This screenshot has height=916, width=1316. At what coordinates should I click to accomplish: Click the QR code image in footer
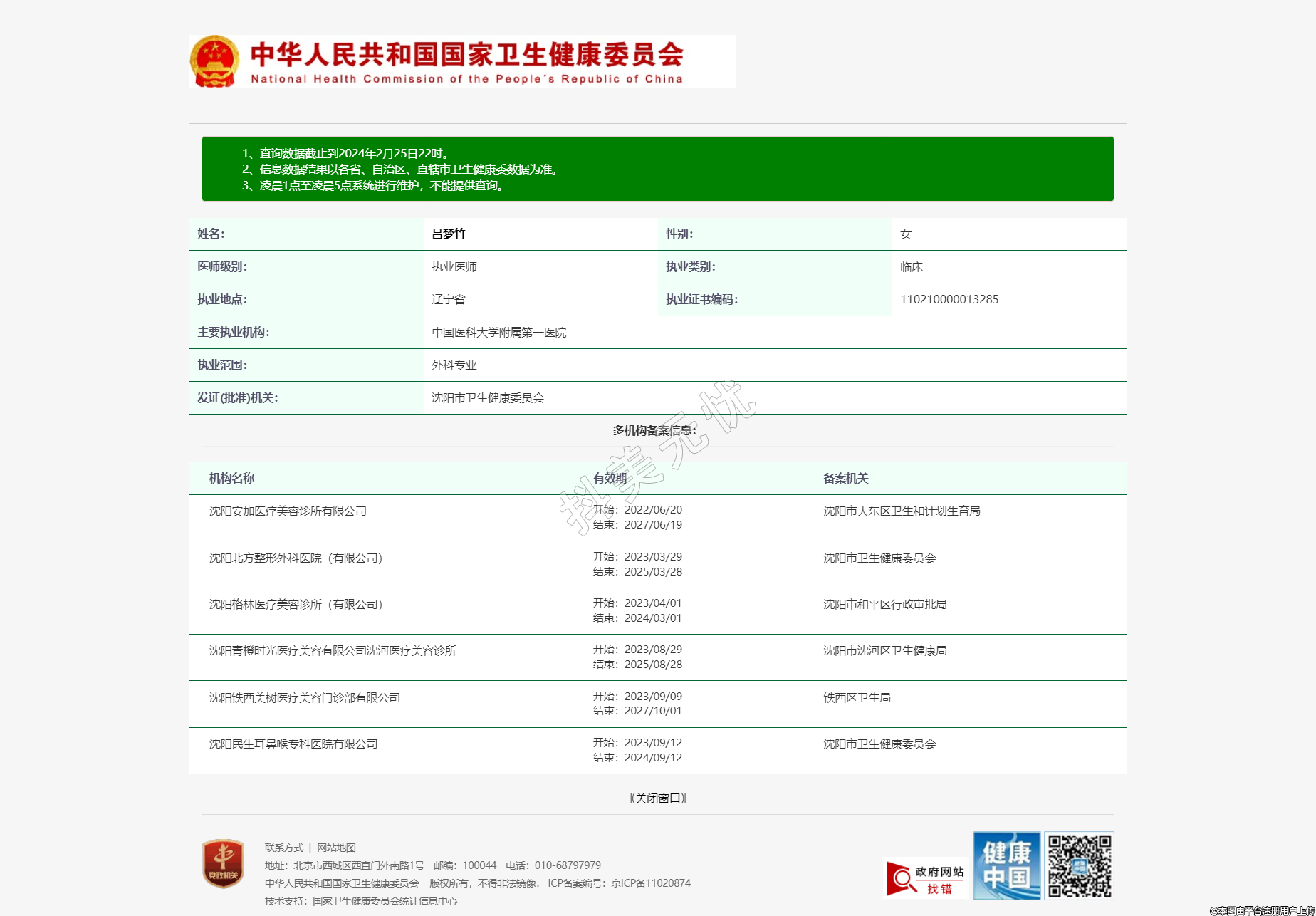(x=1079, y=865)
